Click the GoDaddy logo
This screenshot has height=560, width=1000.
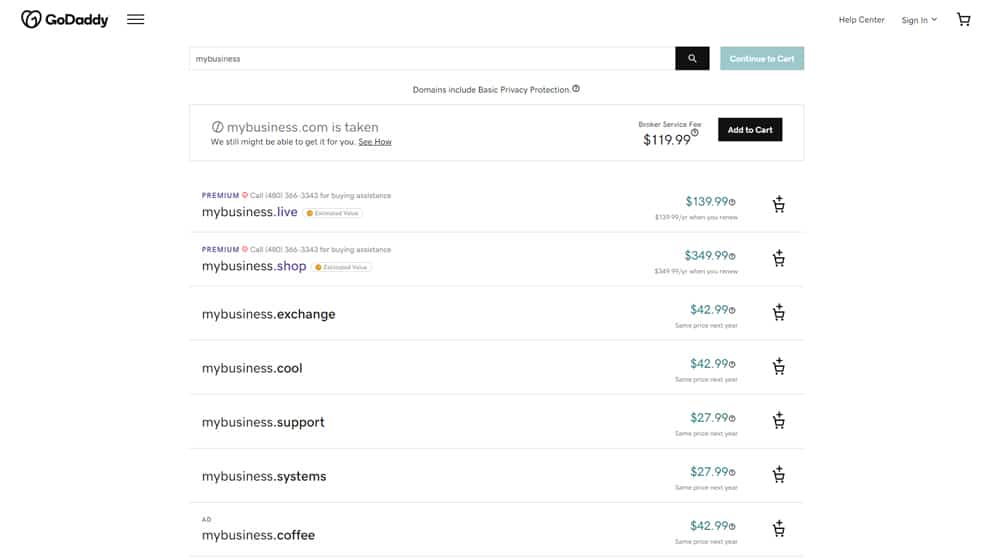(x=64, y=20)
